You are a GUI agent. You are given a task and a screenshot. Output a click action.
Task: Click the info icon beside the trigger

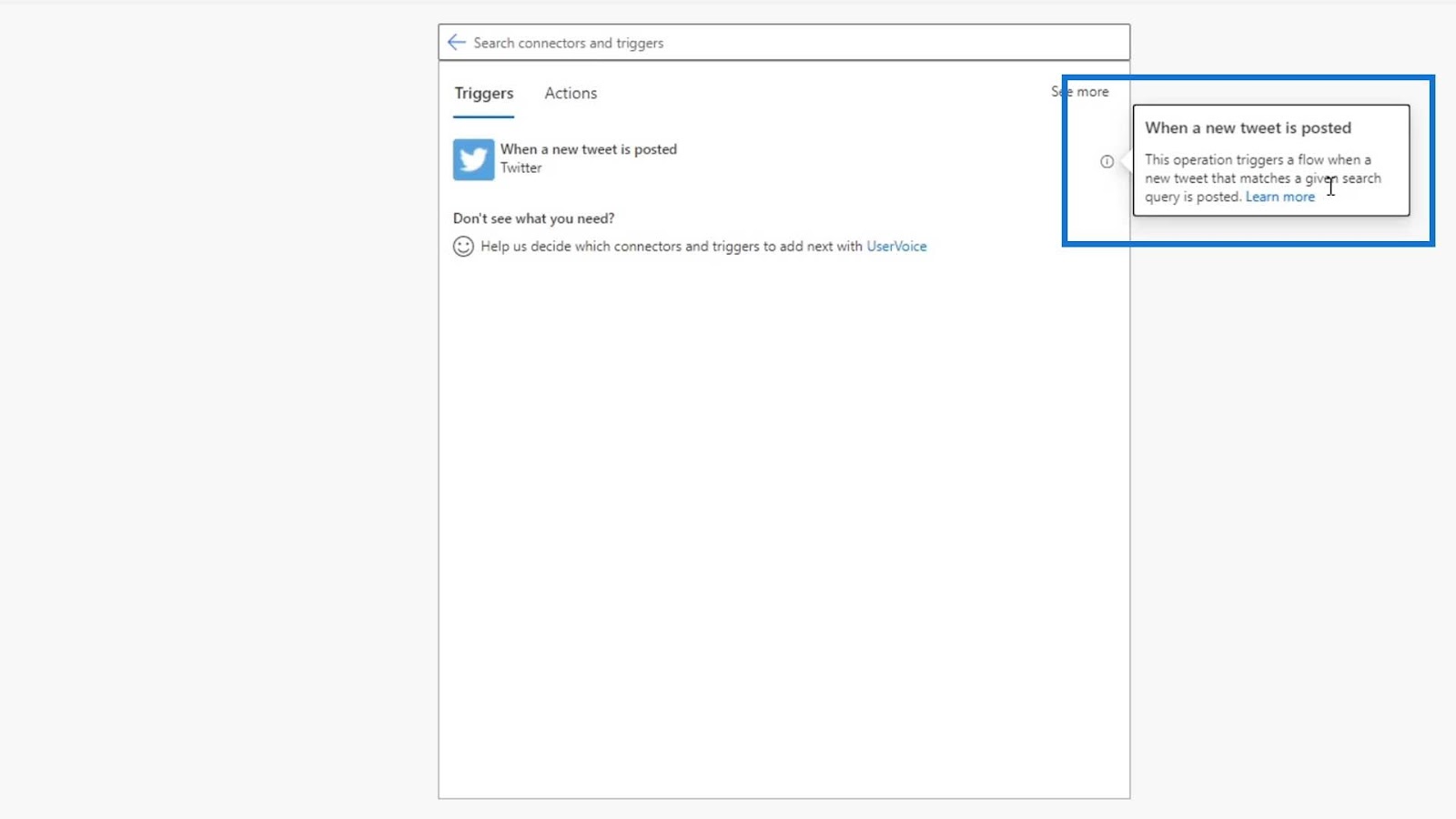pos(1107,161)
